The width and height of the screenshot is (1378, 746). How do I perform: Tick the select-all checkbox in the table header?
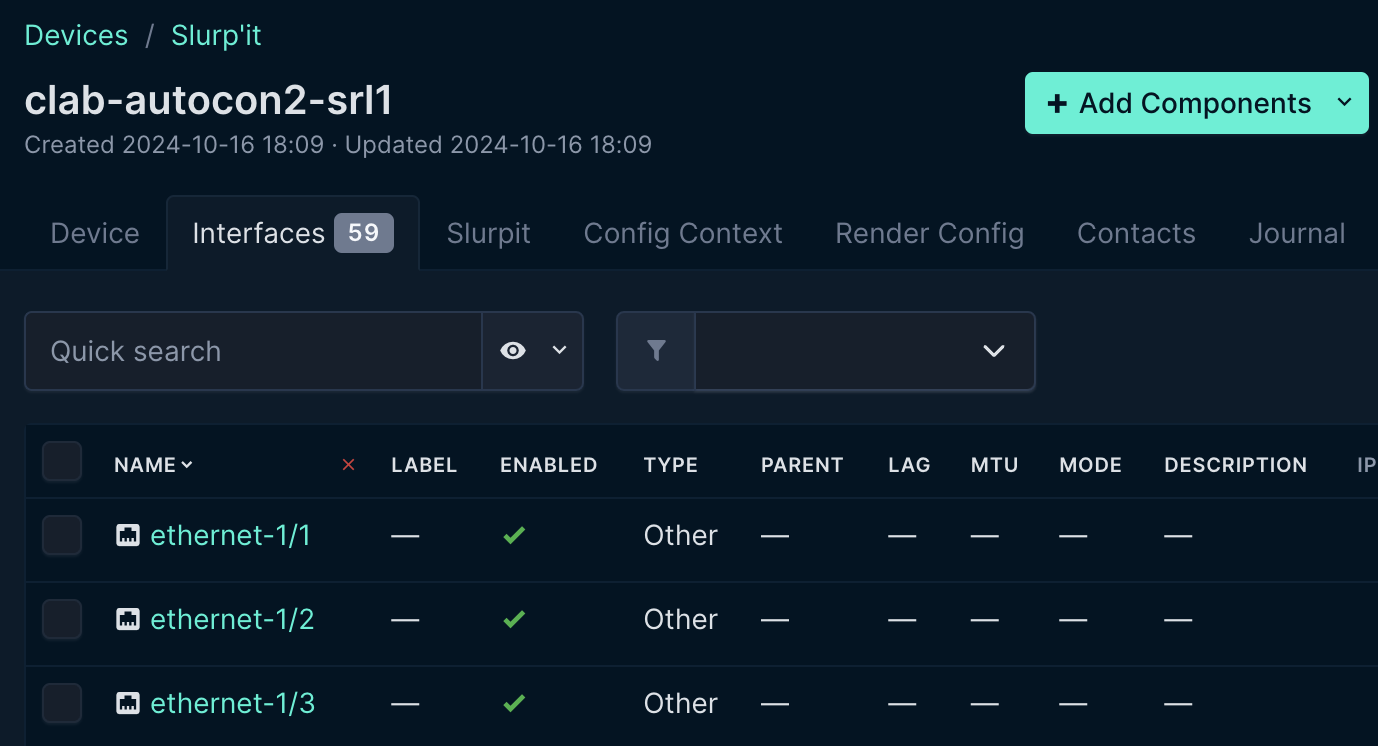(61, 462)
